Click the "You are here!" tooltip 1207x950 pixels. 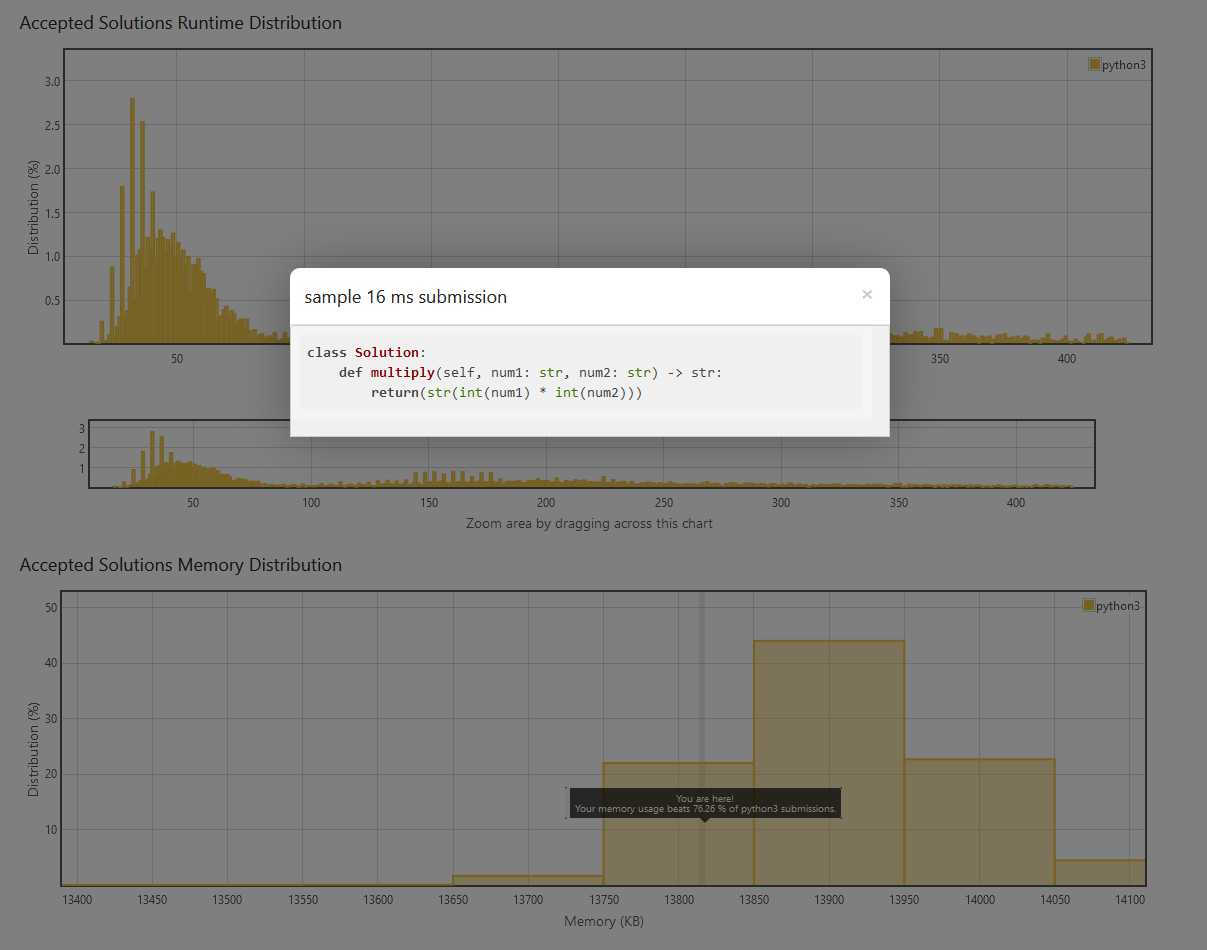tap(704, 803)
